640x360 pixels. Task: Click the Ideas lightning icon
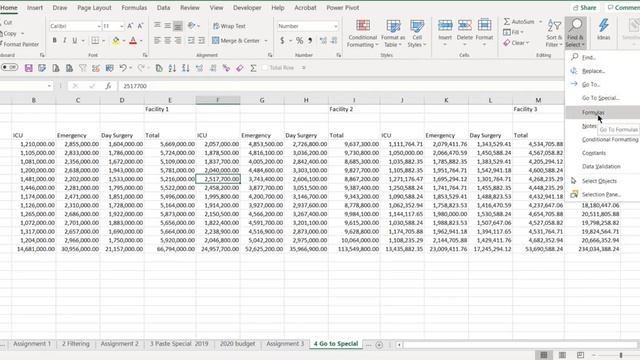tap(603, 29)
